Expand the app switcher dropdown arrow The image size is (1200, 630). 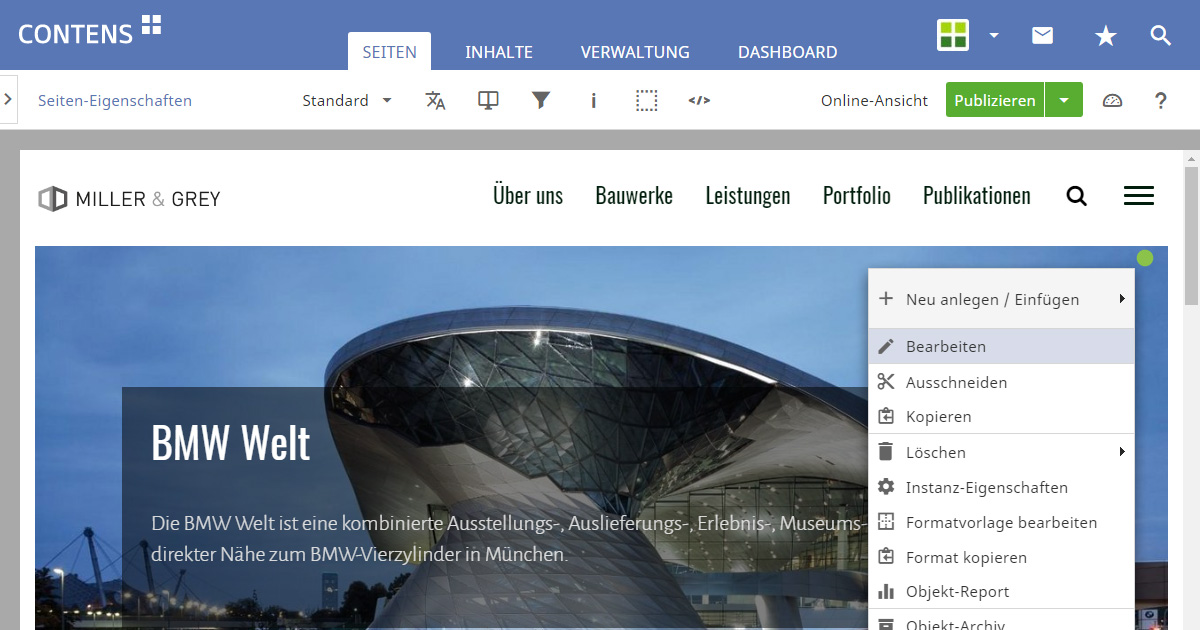(994, 35)
